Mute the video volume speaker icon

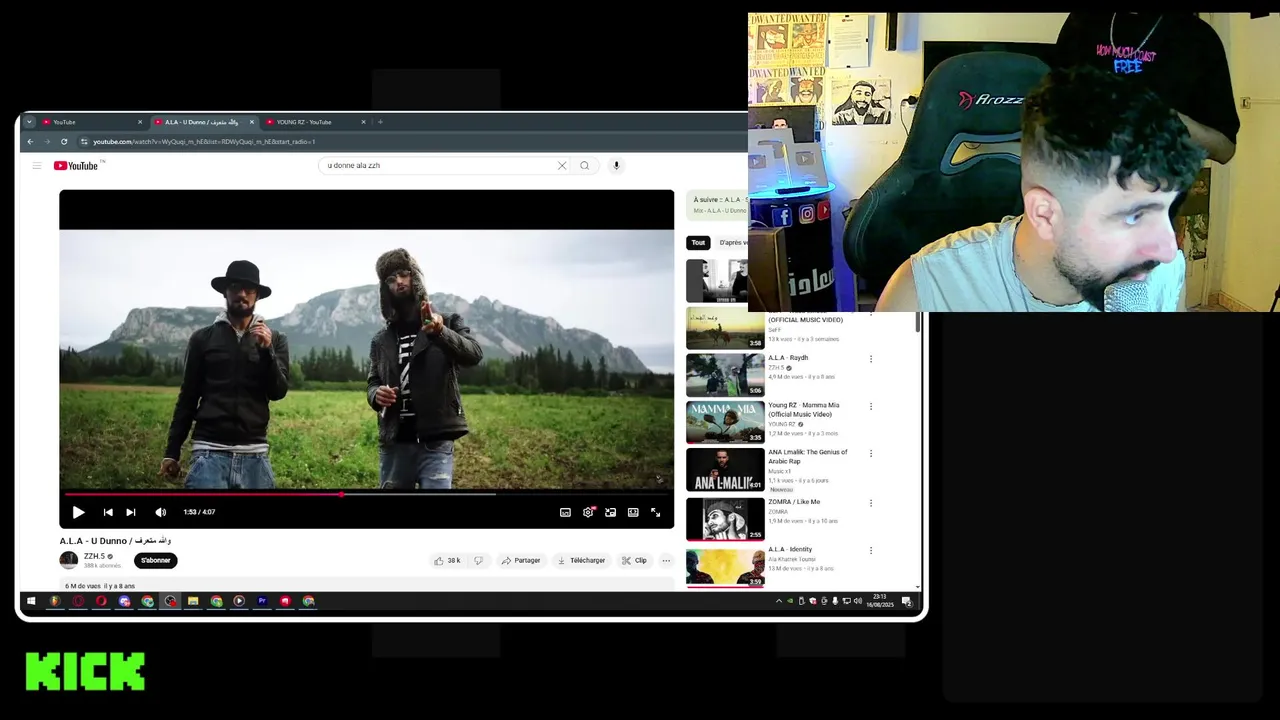click(160, 512)
